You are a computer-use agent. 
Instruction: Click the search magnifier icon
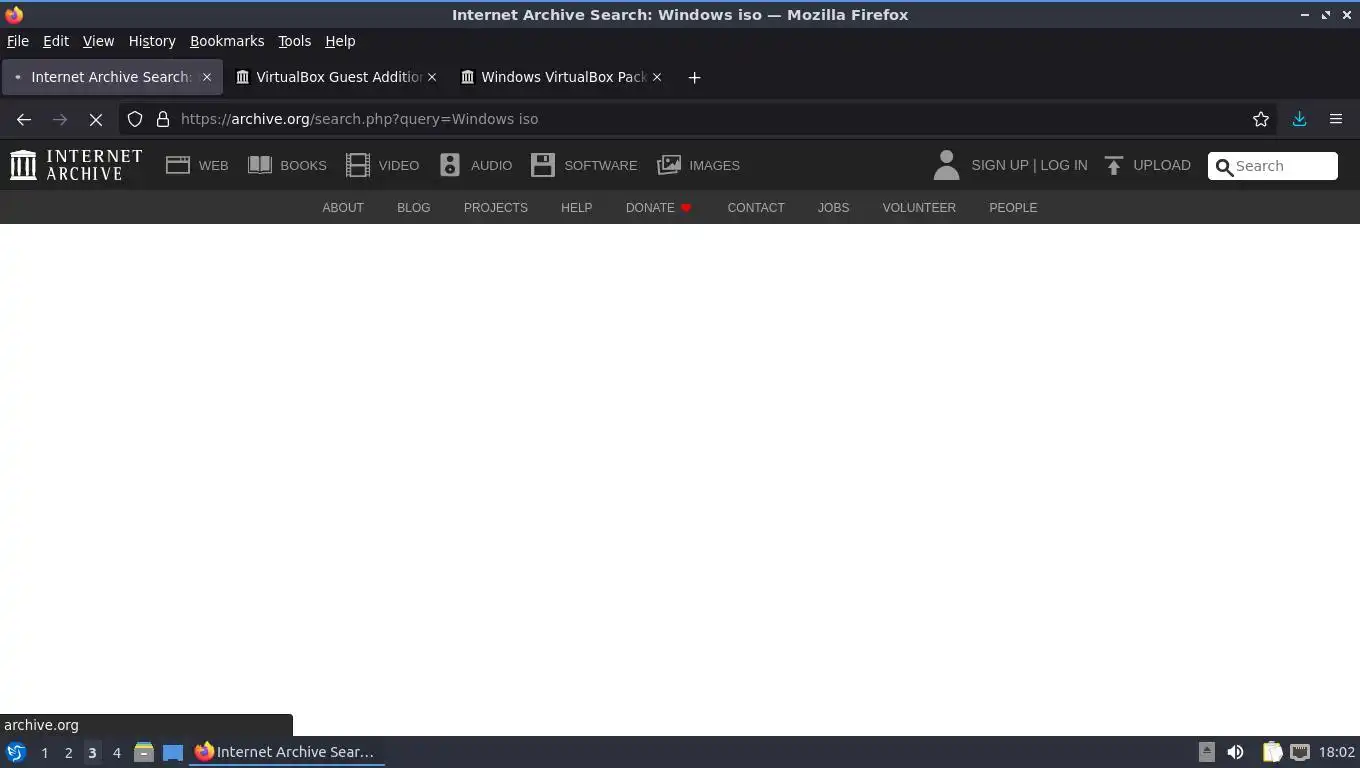(1224, 167)
